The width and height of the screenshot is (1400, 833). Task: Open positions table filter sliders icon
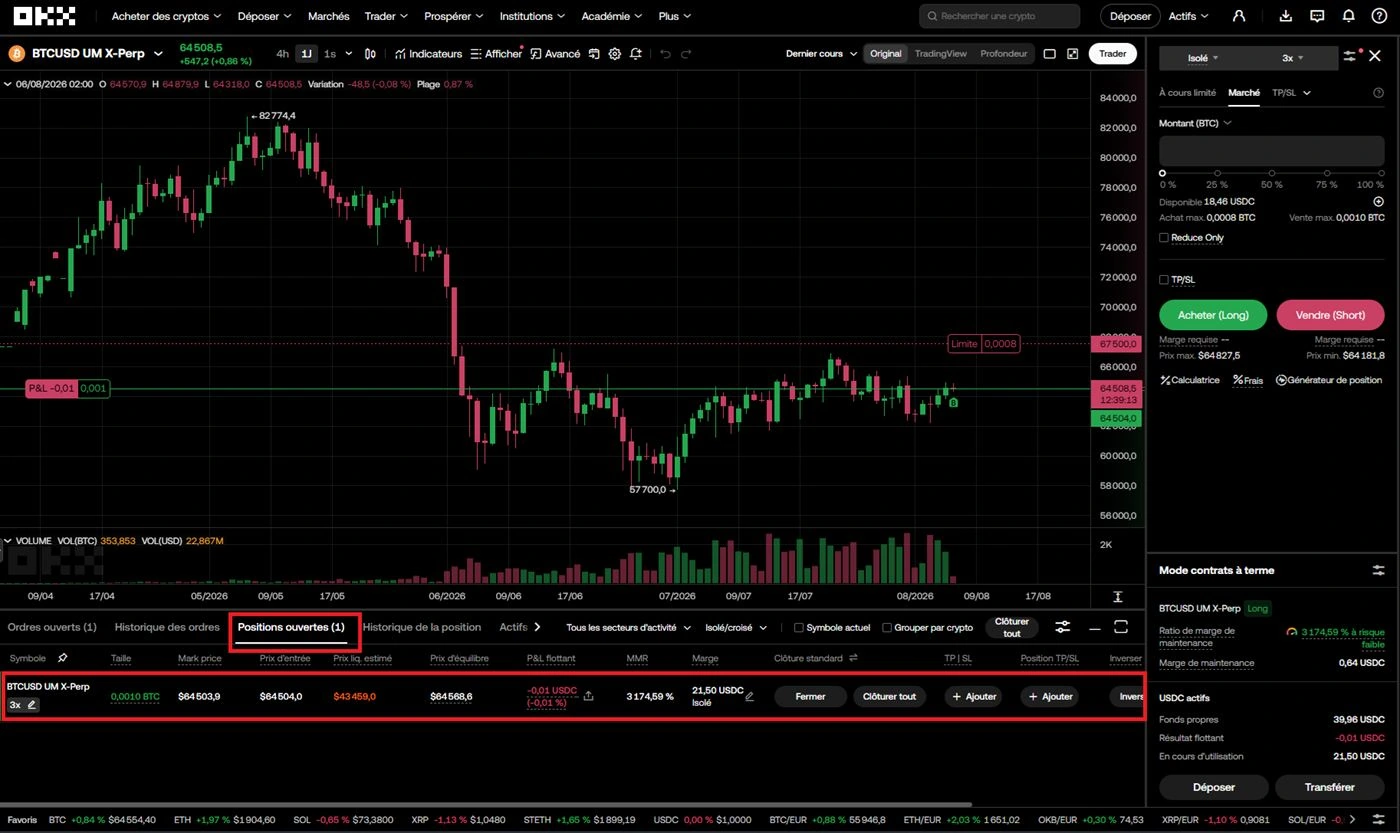click(1062, 627)
